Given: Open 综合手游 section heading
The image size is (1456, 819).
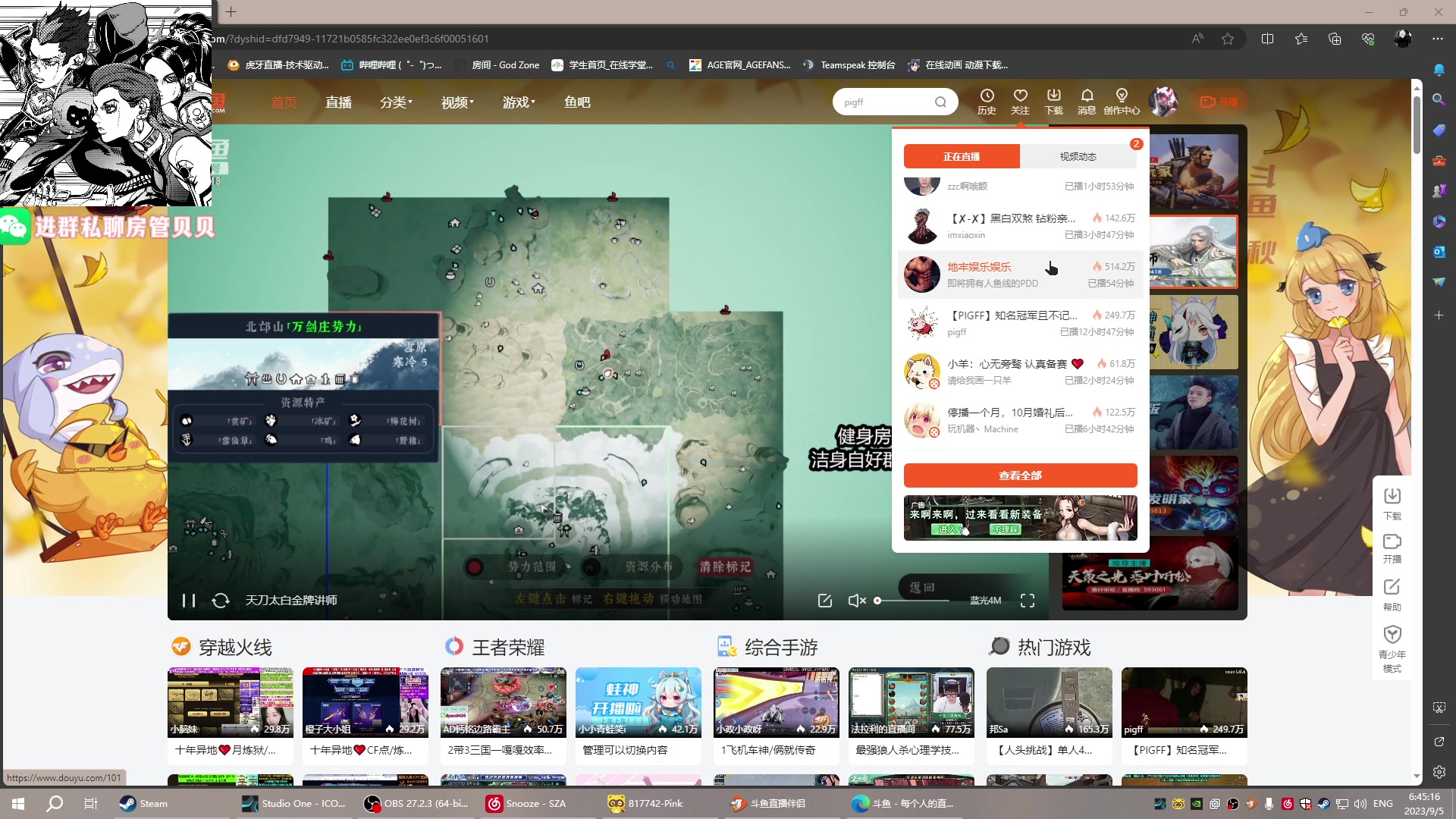Looking at the screenshot, I should (781, 647).
